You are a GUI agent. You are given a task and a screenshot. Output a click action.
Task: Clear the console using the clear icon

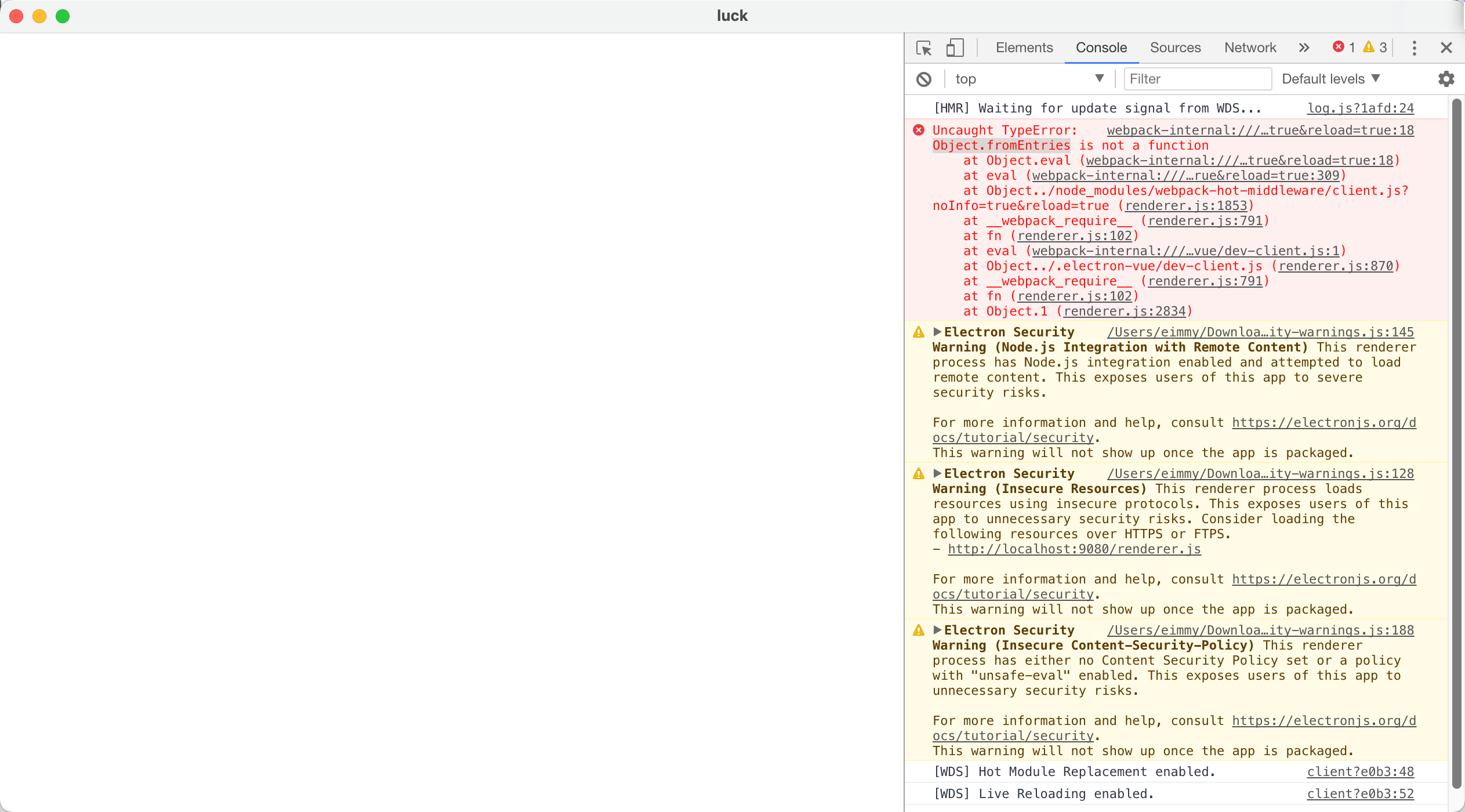tap(923, 79)
